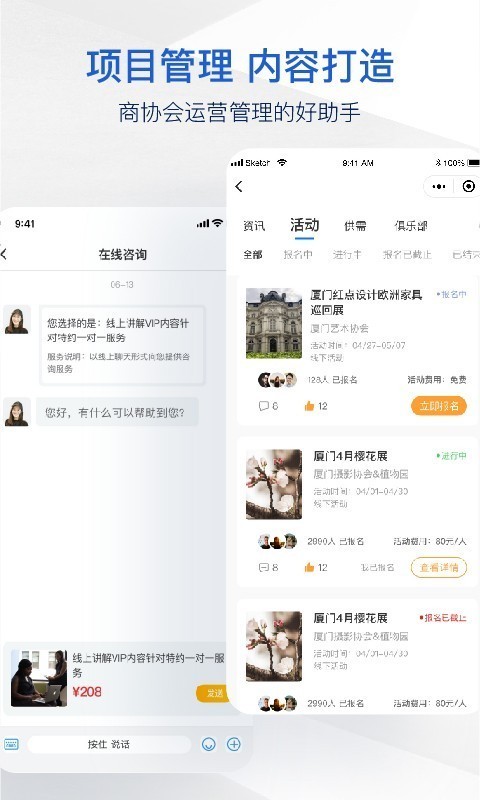This screenshot has width=480, height=800.
Task: Tap agent avatar beside 您好 message
Action: tap(17, 412)
